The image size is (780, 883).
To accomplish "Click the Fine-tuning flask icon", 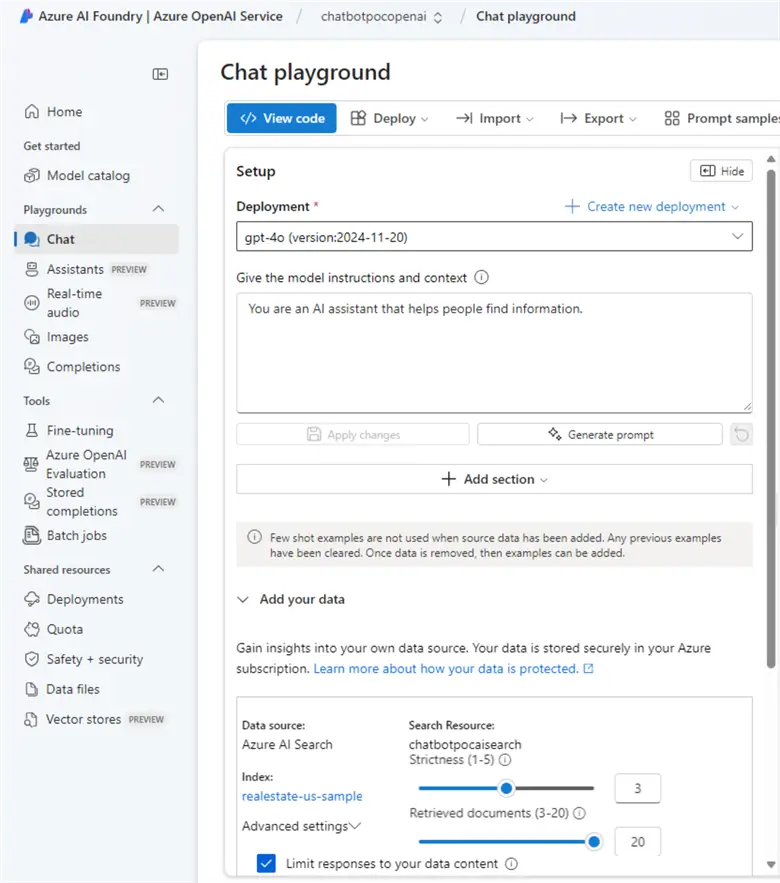I will coord(32,430).
